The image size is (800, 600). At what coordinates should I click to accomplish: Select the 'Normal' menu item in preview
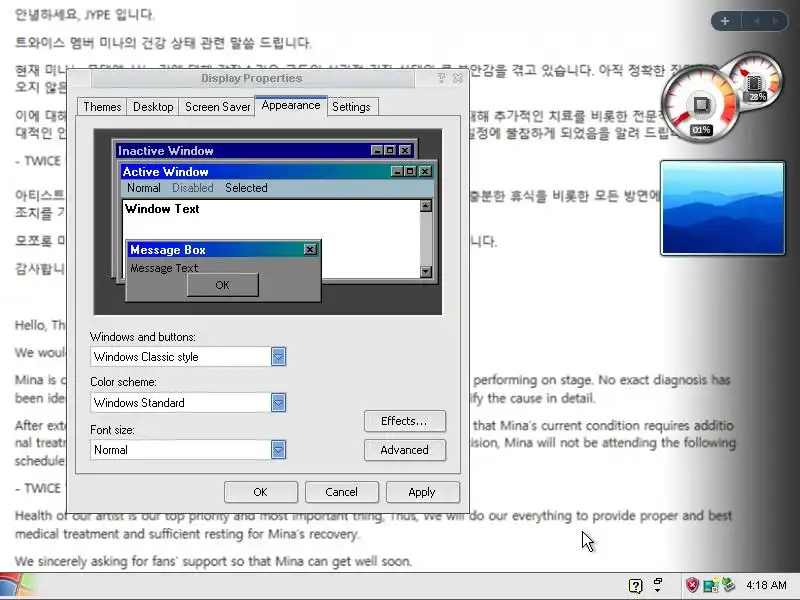(x=144, y=188)
